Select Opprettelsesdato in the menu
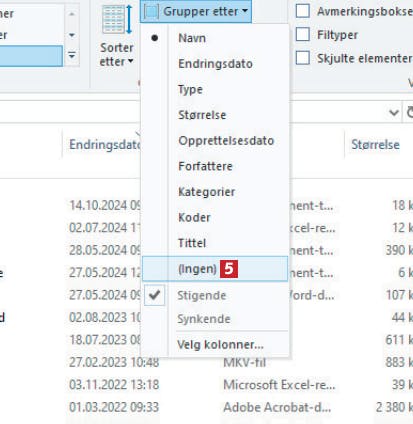 click(x=226, y=141)
